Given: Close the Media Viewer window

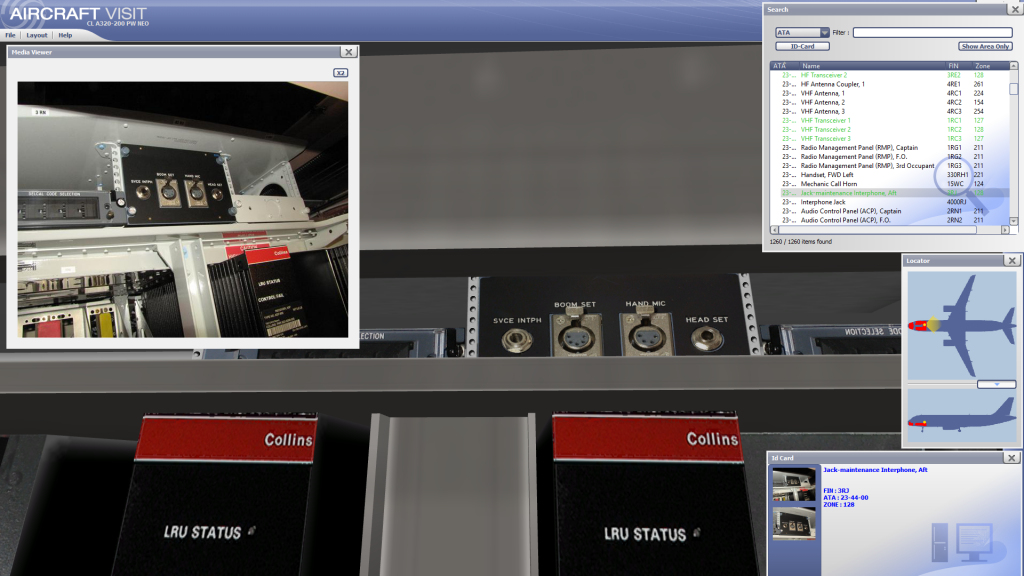Looking at the screenshot, I should [x=349, y=52].
